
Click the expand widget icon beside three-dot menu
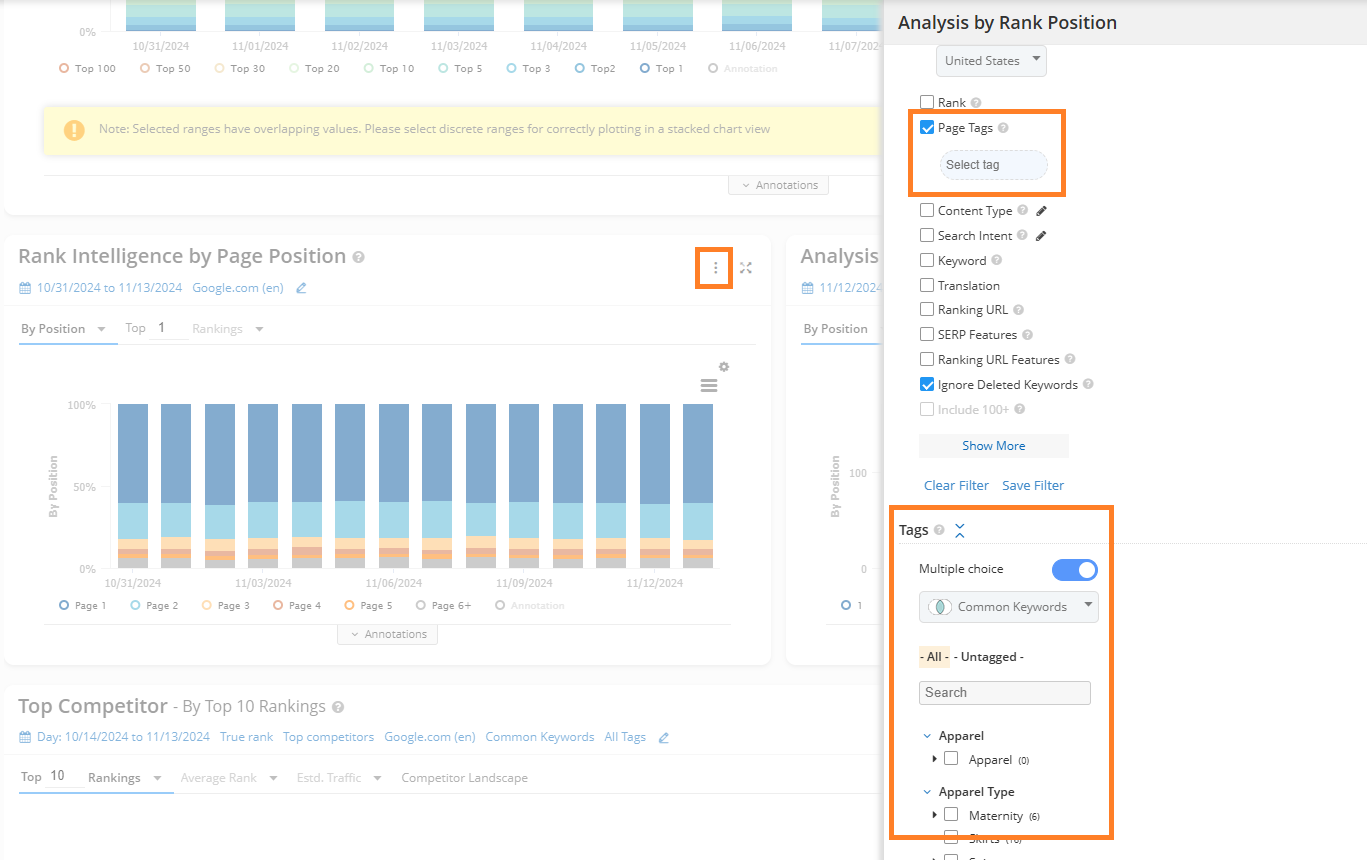[746, 268]
